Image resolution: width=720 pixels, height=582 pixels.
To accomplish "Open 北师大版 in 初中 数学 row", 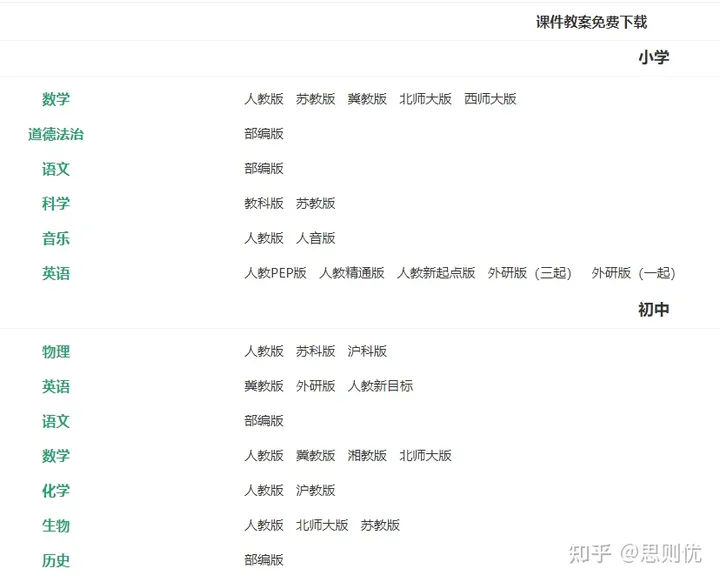I will 425,456.
